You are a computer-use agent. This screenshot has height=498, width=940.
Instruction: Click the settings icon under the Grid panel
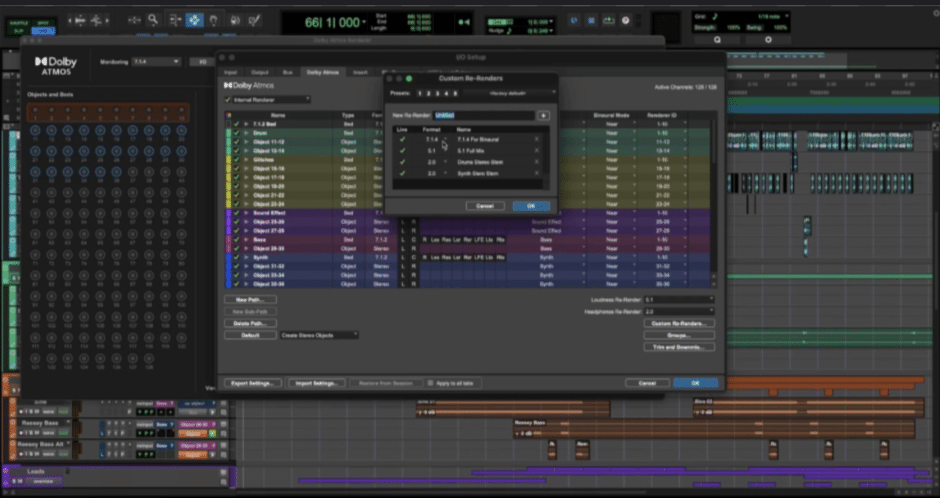[769, 40]
